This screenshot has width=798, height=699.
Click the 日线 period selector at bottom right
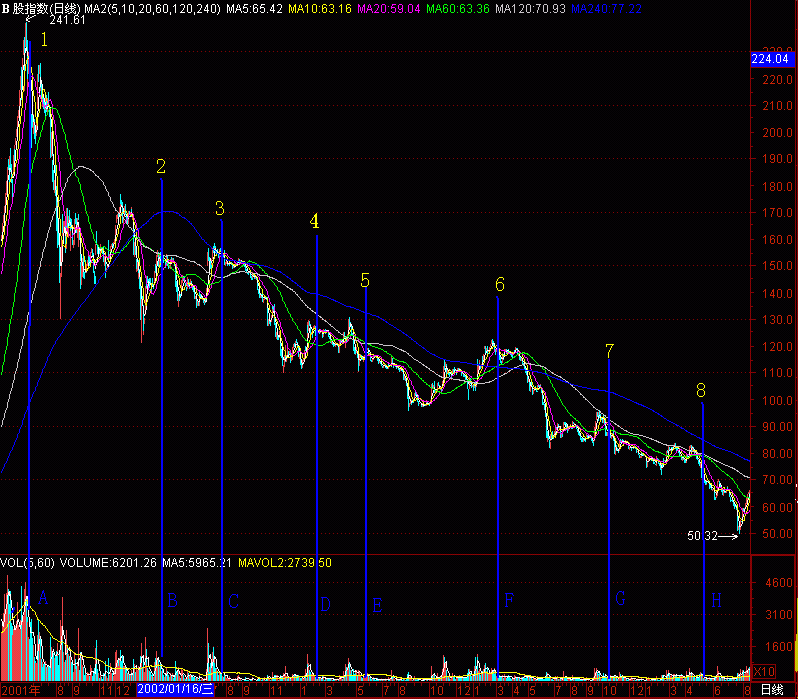coord(771,690)
